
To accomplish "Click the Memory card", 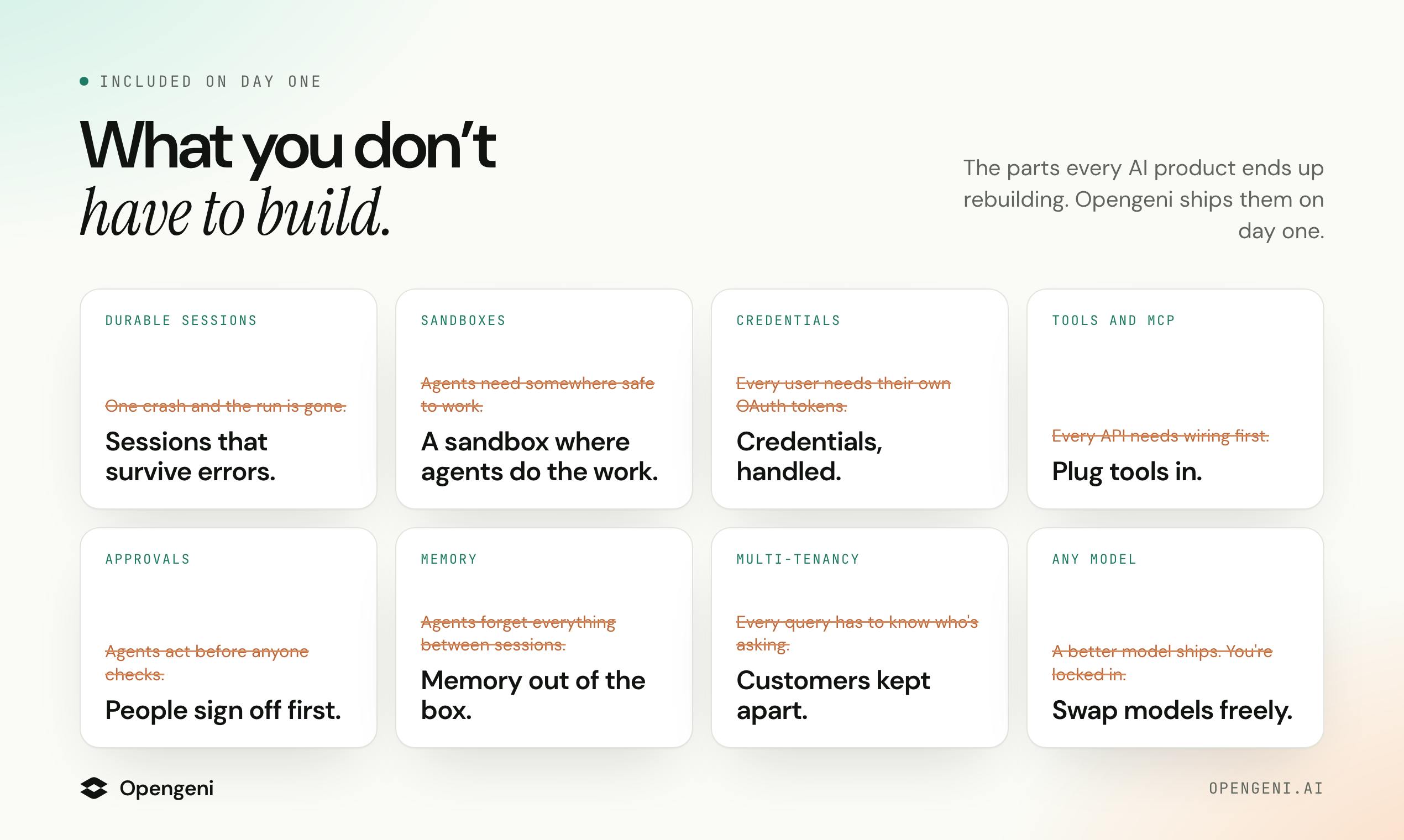I will [544, 638].
